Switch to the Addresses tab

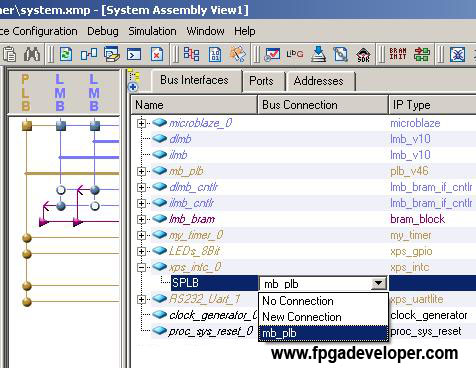[x=318, y=81]
